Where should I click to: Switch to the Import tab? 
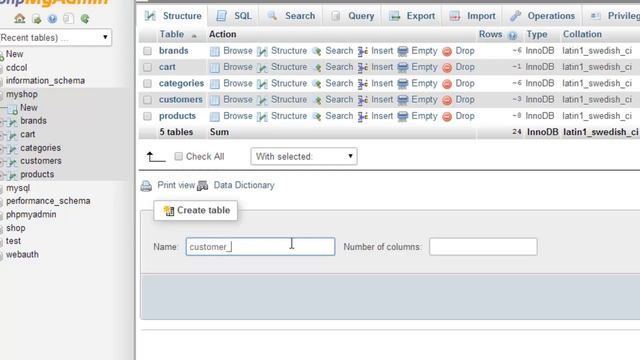[x=472, y=16]
